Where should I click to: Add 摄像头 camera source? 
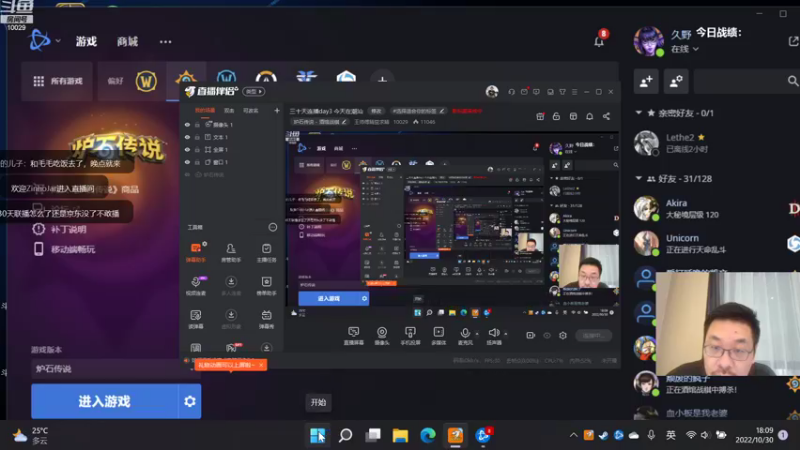382,336
